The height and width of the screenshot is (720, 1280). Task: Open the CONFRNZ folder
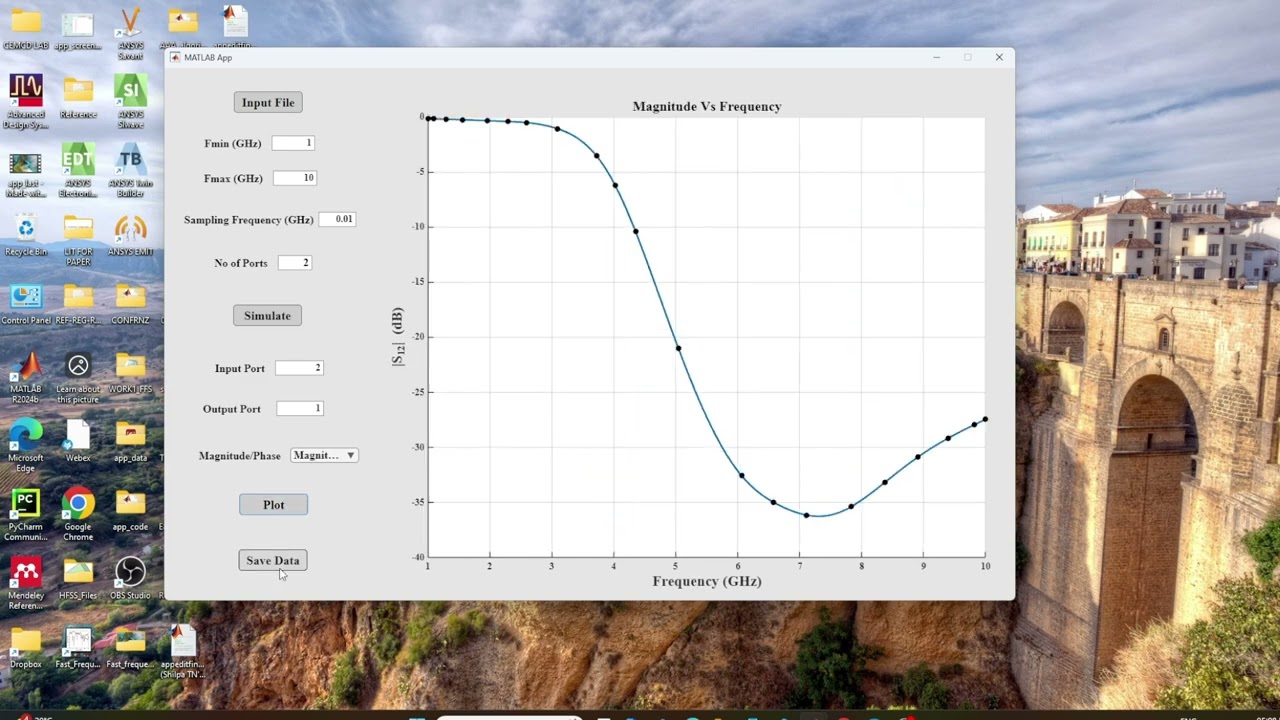click(x=130, y=303)
